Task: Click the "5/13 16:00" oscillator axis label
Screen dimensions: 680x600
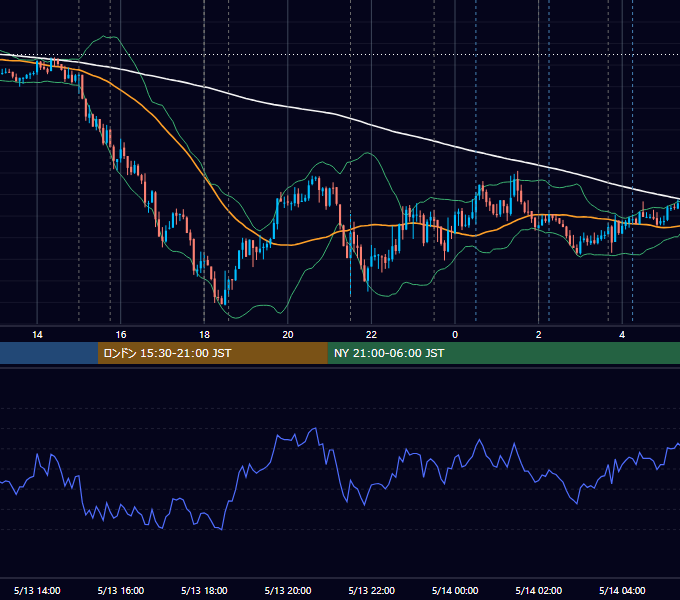Action: (121, 590)
